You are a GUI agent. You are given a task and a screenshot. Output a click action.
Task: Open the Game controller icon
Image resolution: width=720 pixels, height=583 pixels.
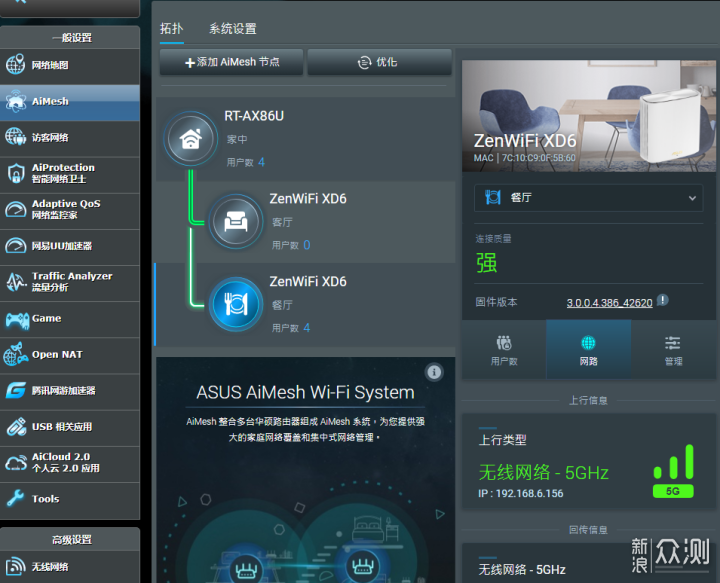(17, 320)
